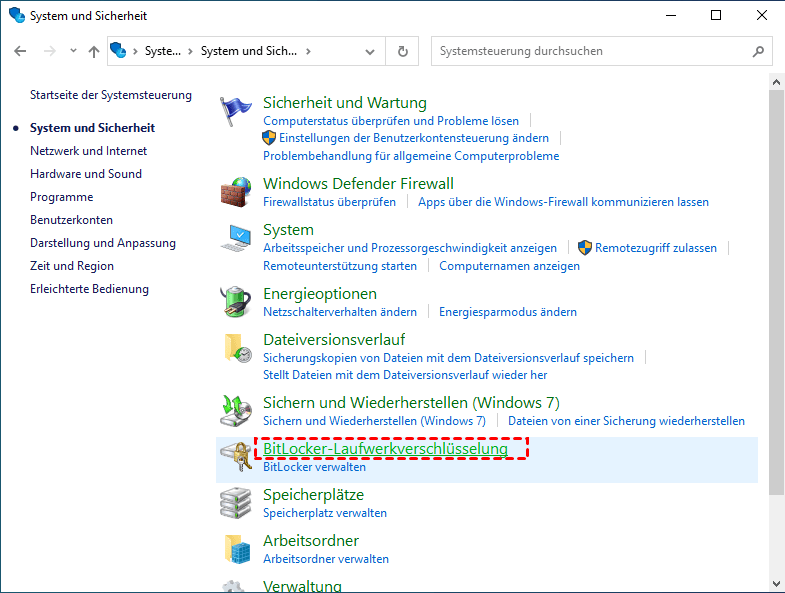Go back with the back arrow

(x=20, y=51)
